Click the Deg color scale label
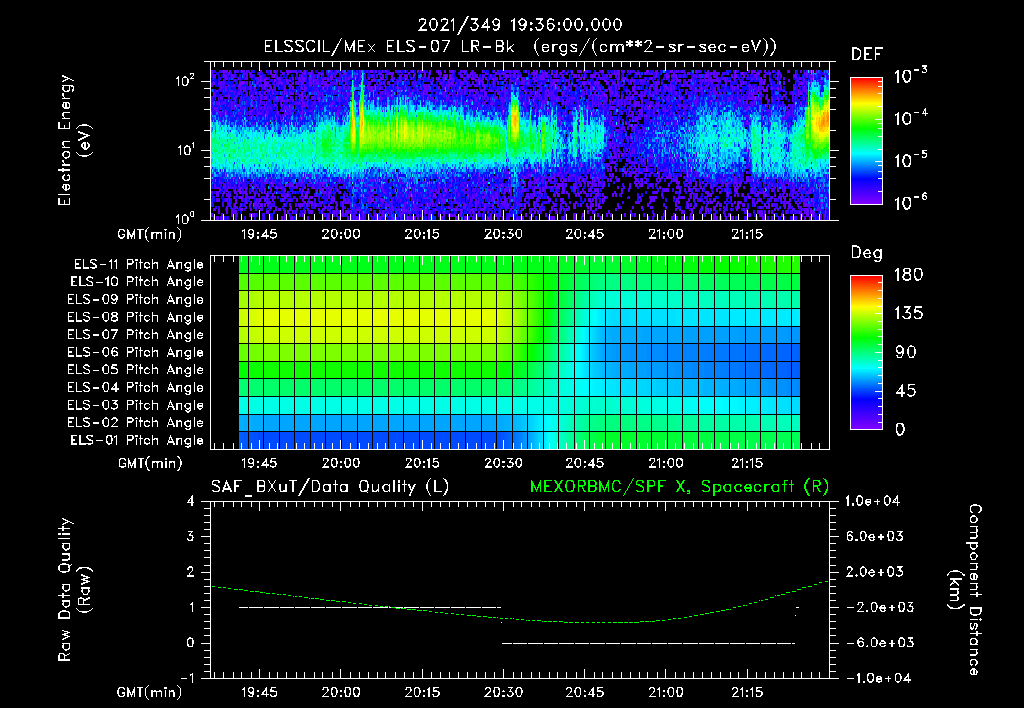This screenshot has width=1024, height=708. pyautogui.click(x=867, y=253)
